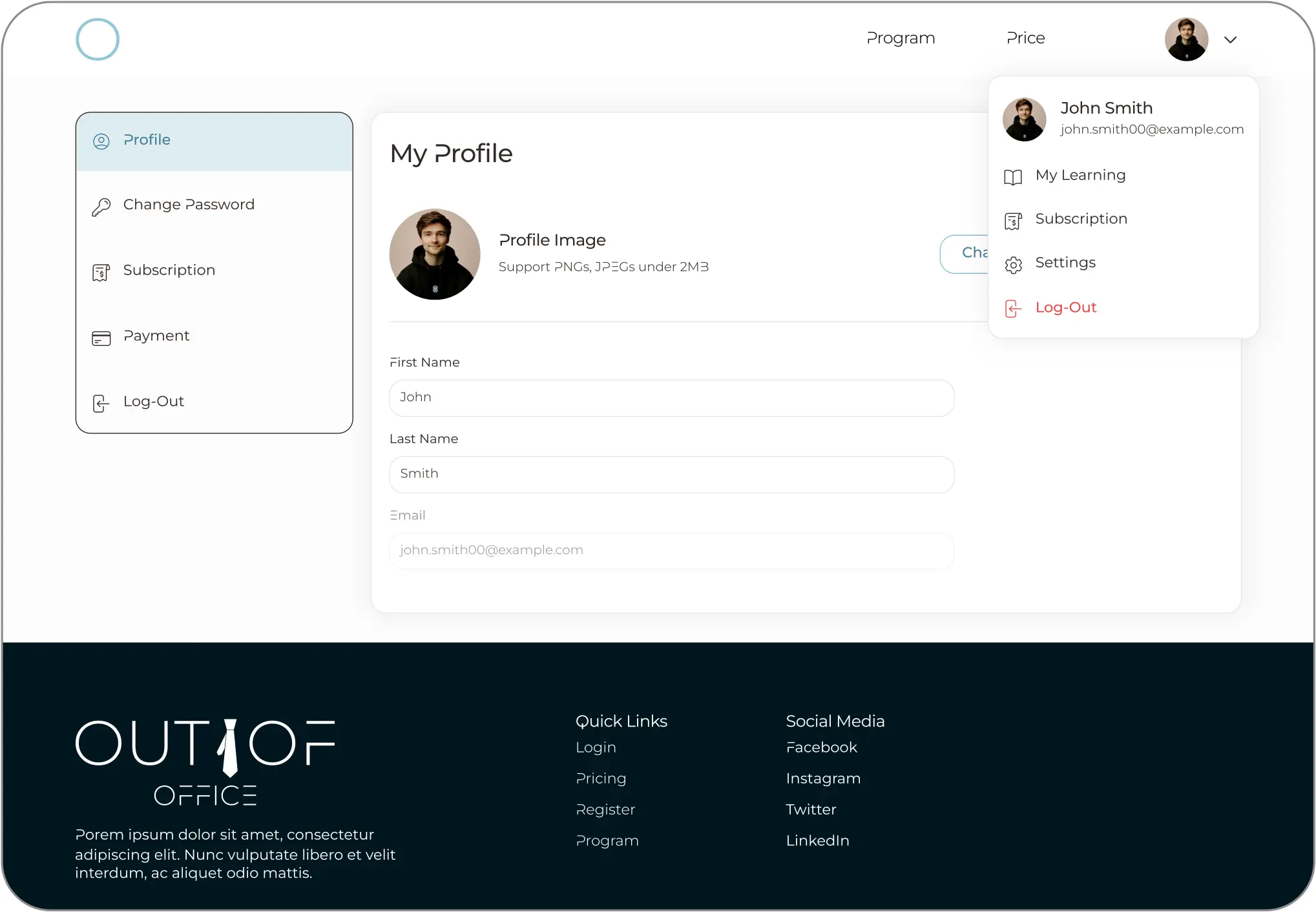Click the Last Name field containing Smith

pyautogui.click(x=671, y=475)
